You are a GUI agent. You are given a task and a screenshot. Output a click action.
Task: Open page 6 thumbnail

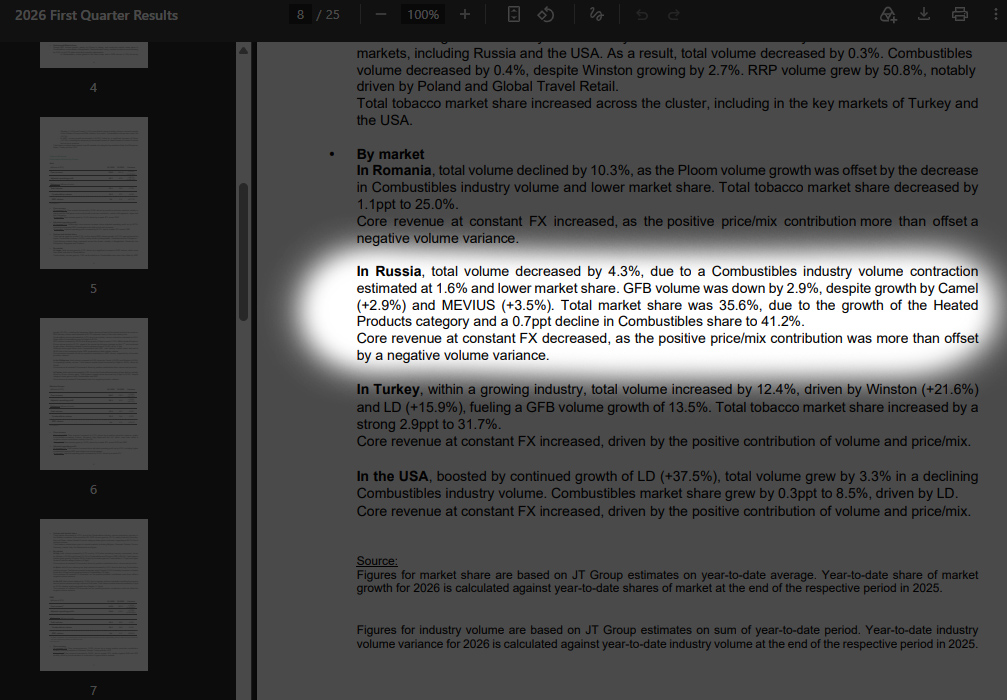[x=94, y=394]
